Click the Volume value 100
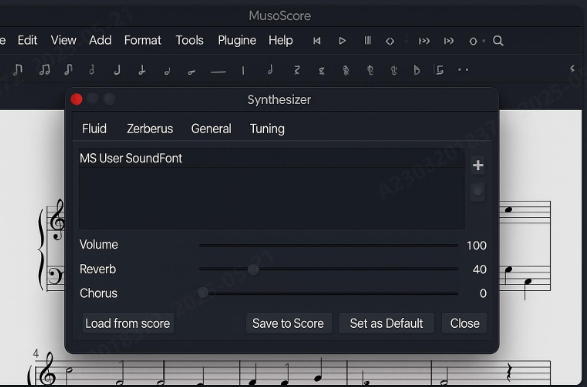The height and width of the screenshot is (387, 587). (x=477, y=246)
